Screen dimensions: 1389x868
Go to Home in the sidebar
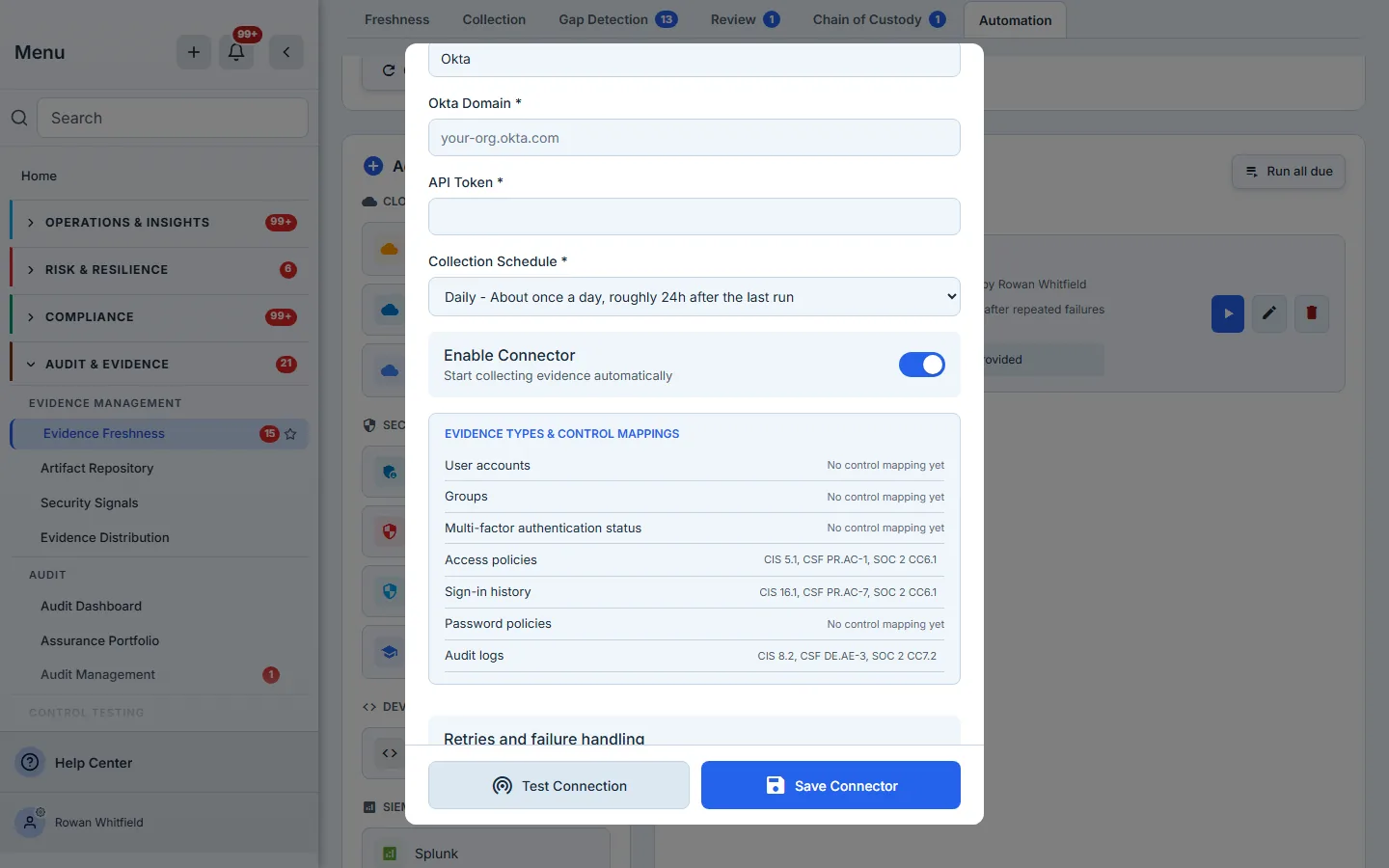point(39,176)
